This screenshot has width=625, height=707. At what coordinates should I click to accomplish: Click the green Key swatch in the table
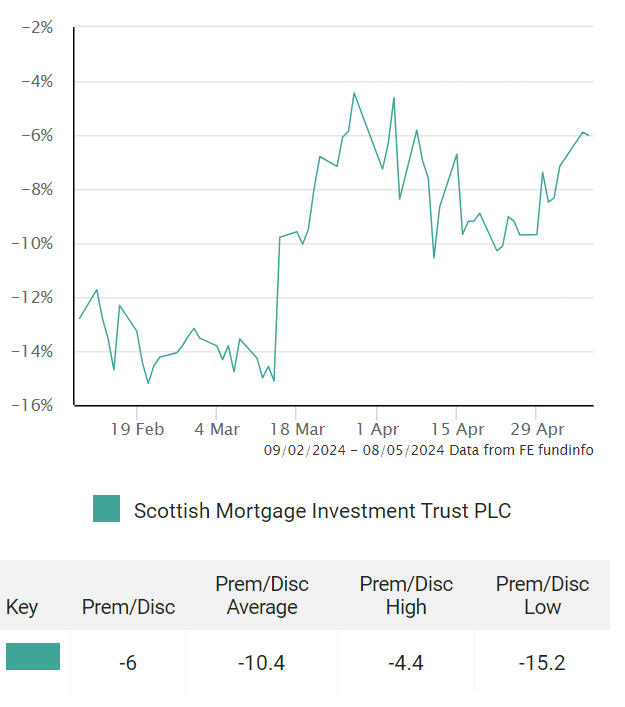tap(33, 656)
